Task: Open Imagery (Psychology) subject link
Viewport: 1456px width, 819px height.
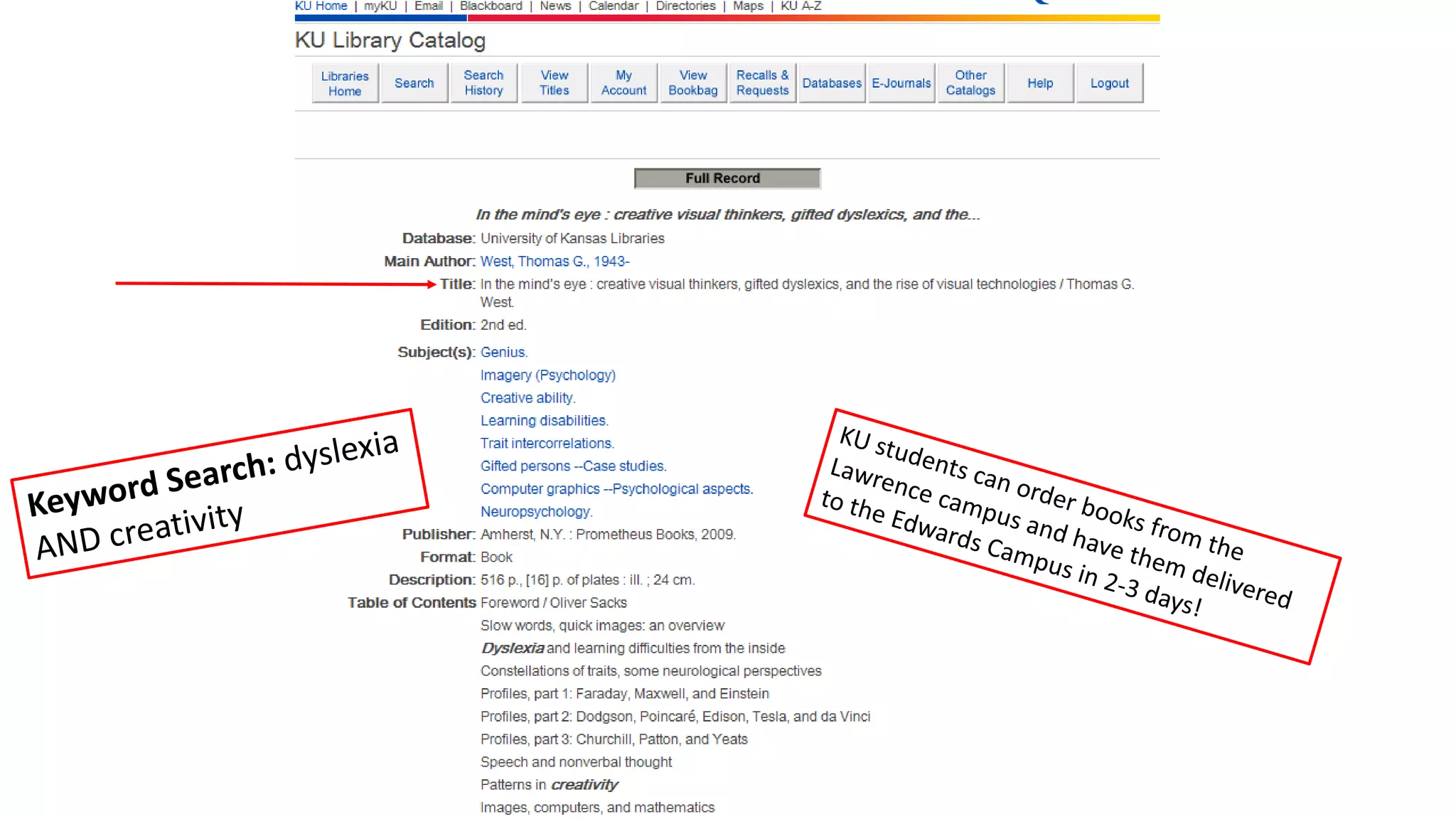Action: point(547,375)
